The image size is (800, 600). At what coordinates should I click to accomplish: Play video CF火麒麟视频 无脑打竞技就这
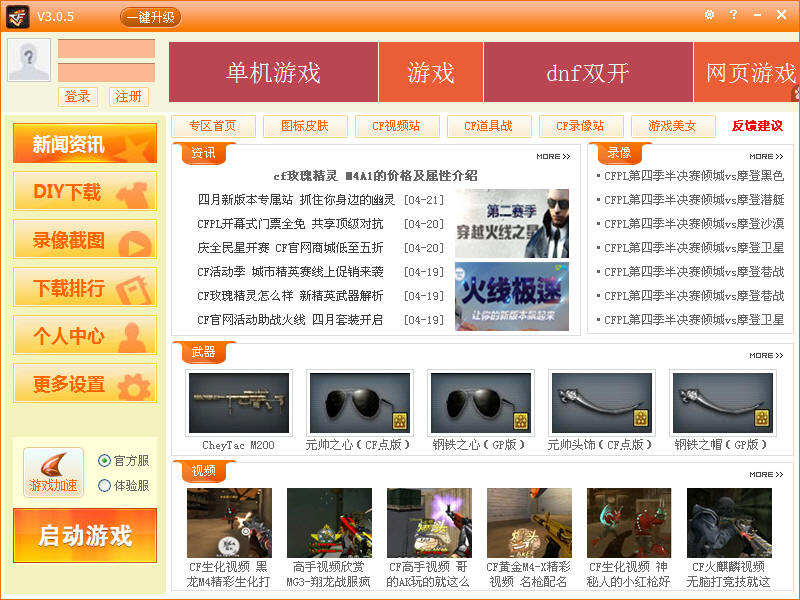click(729, 523)
